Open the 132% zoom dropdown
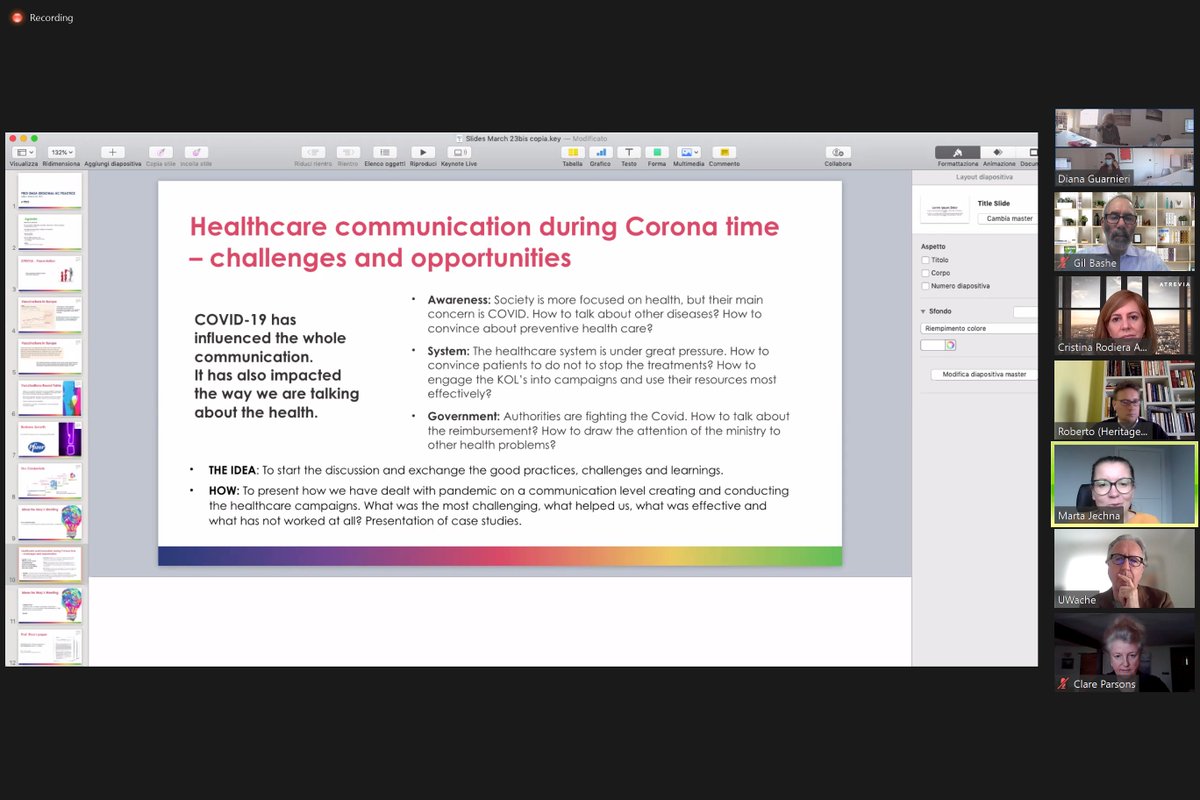Screen dimensions: 1200x800 pos(62,152)
